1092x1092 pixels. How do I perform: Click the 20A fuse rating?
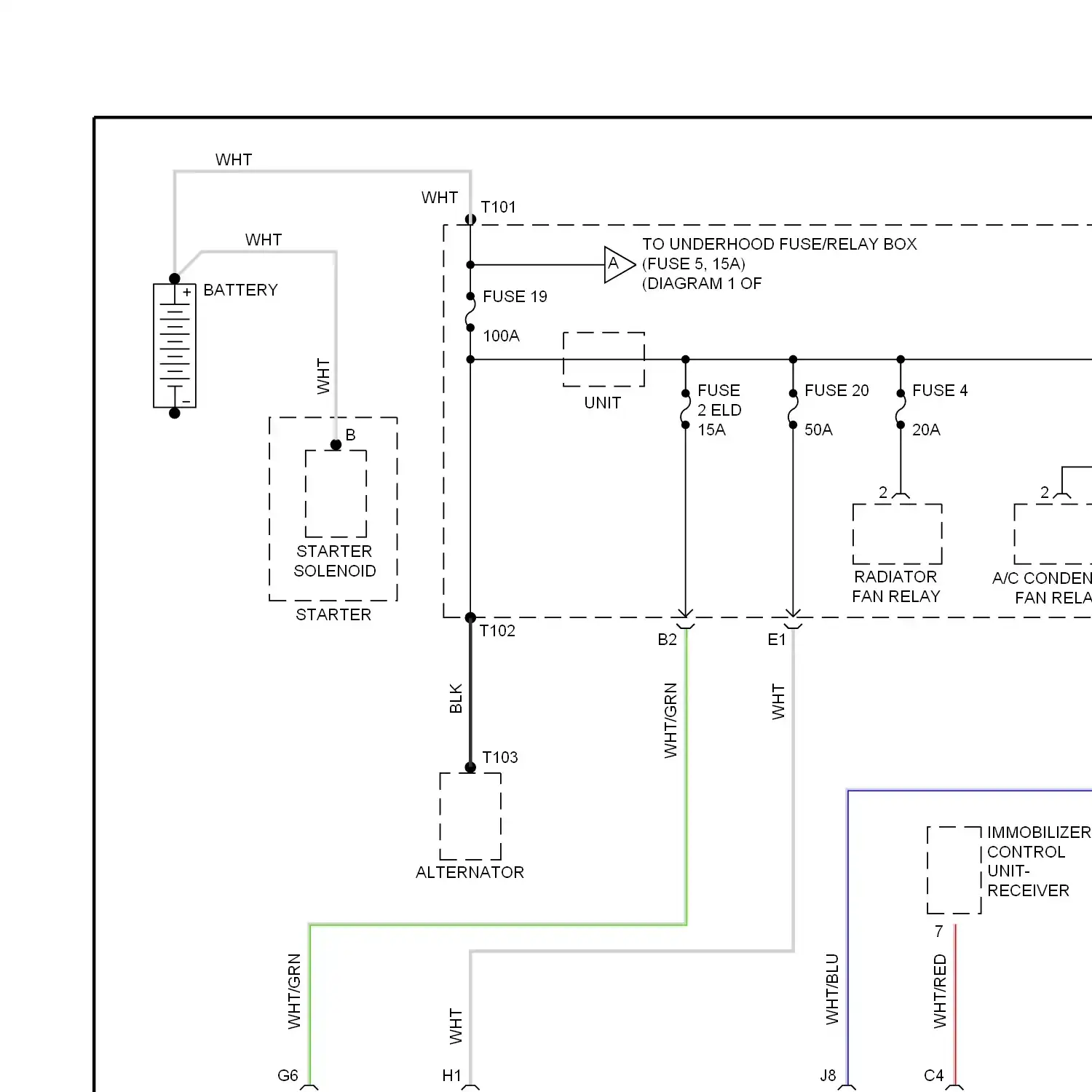pyautogui.click(x=926, y=430)
